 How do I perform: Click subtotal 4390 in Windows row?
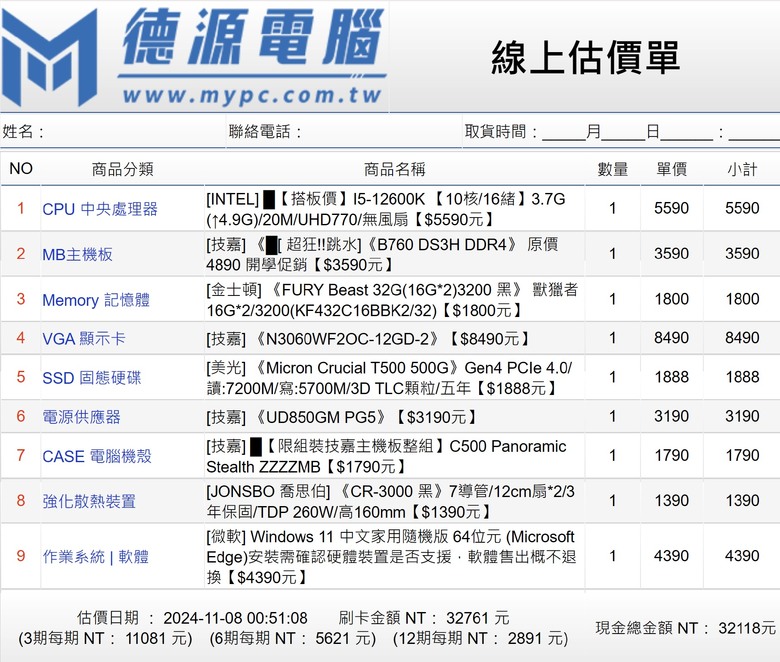click(742, 556)
